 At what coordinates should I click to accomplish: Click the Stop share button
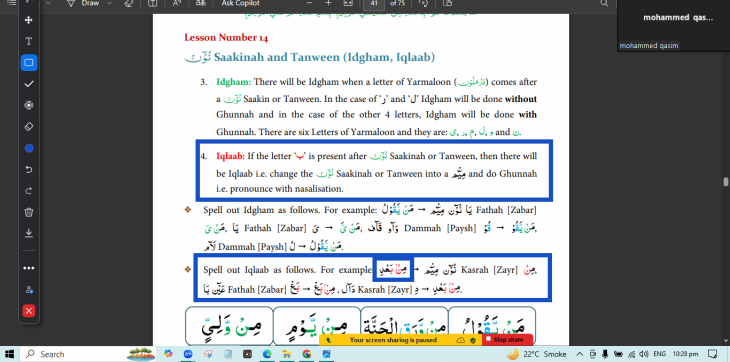508,340
